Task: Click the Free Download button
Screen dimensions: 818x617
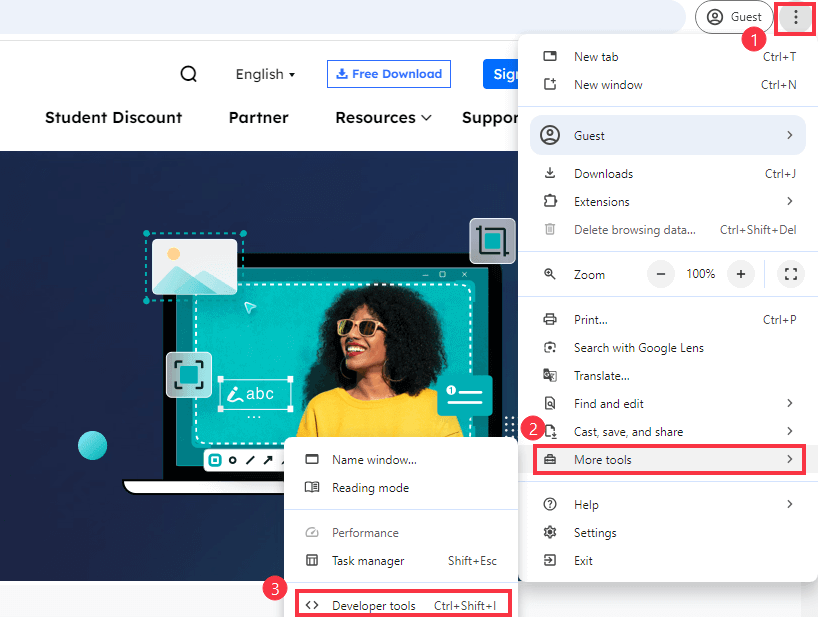Action: (x=388, y=73)
